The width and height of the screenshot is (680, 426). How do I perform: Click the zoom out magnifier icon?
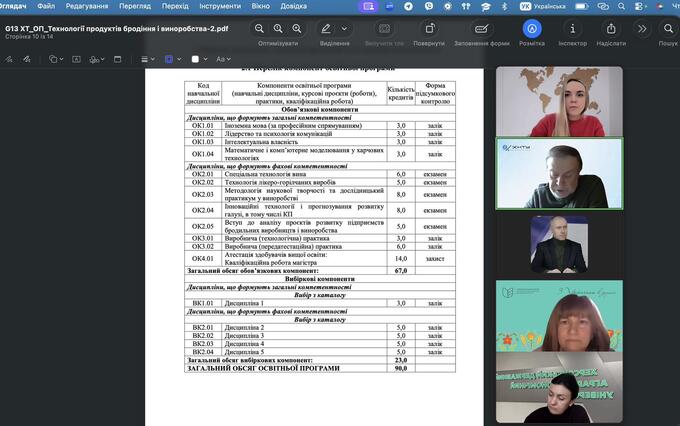point(261,29)
